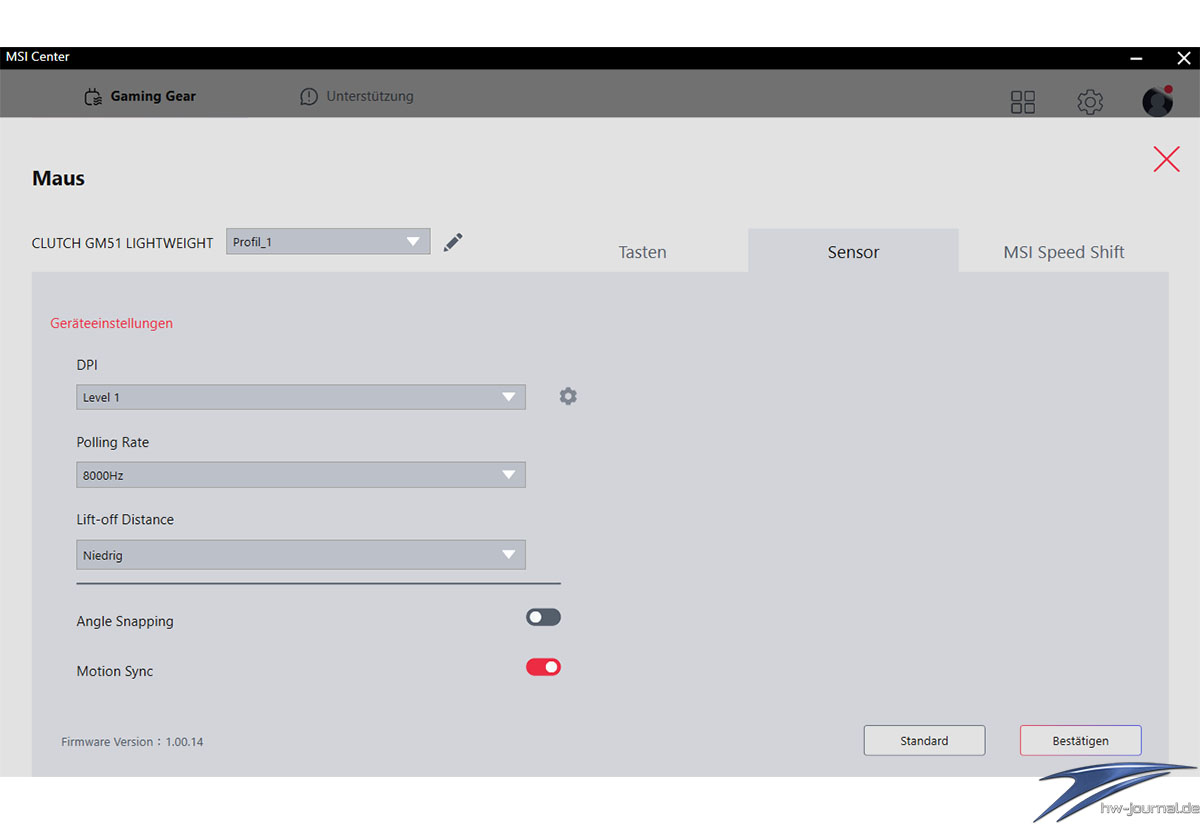Viewport: 1200px width, 825px height.
Task: Click the Maus page title
Action: pos(58,179)
